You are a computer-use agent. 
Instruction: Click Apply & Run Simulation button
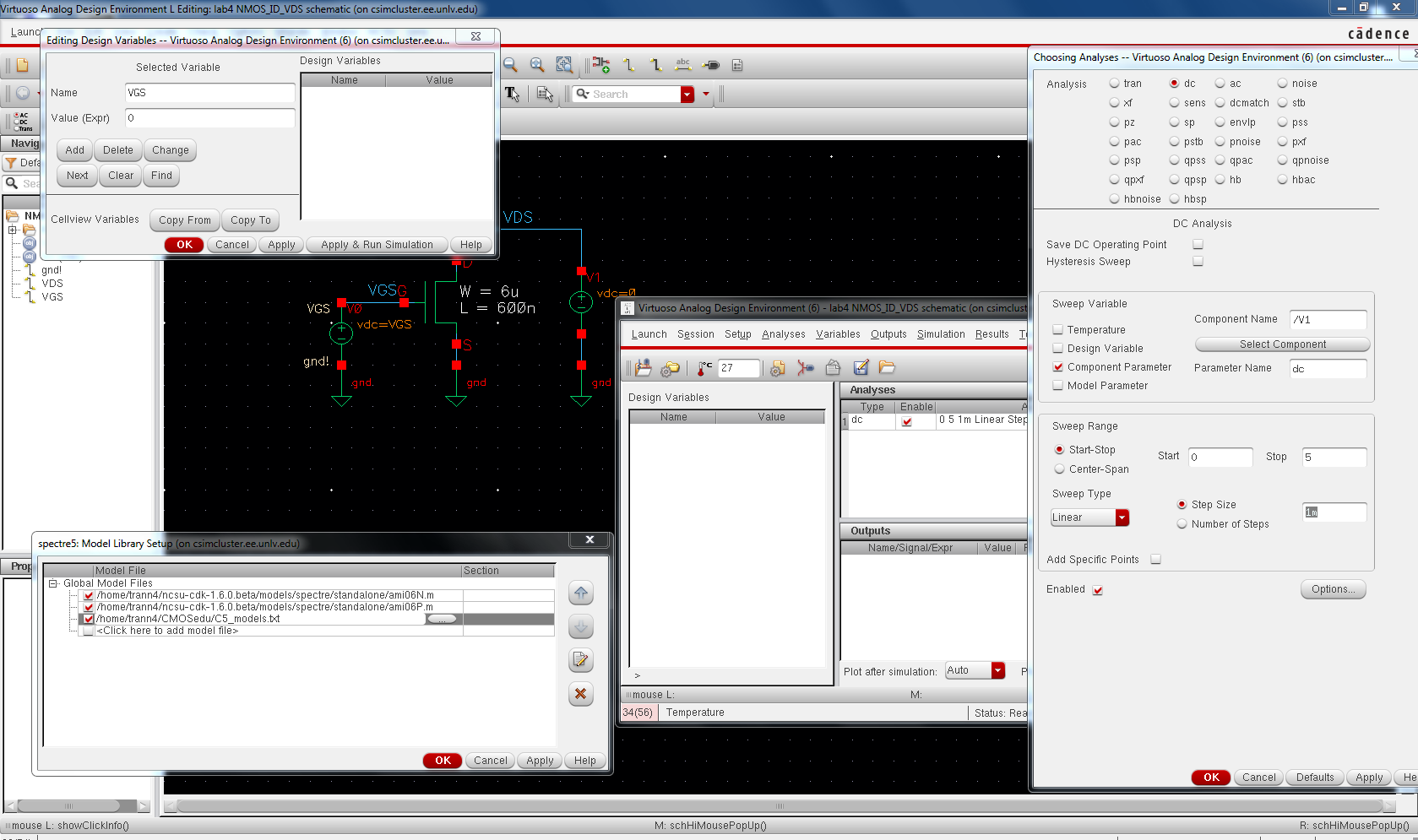click(377, 245)
